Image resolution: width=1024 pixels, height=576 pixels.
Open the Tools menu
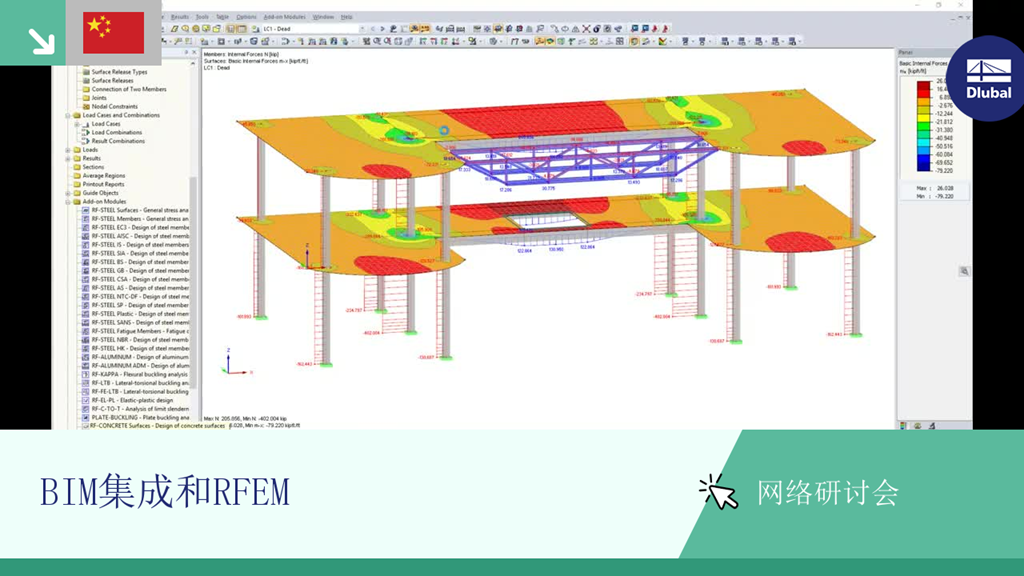pyautogui.click(x=202, y=17)
